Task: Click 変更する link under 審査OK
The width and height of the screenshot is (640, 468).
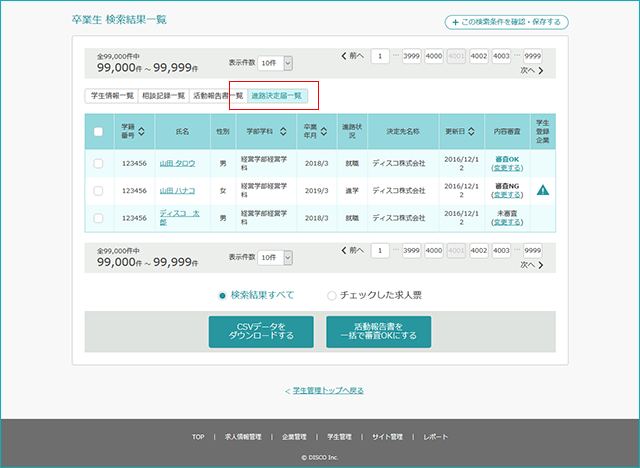Action: point(507,168)
